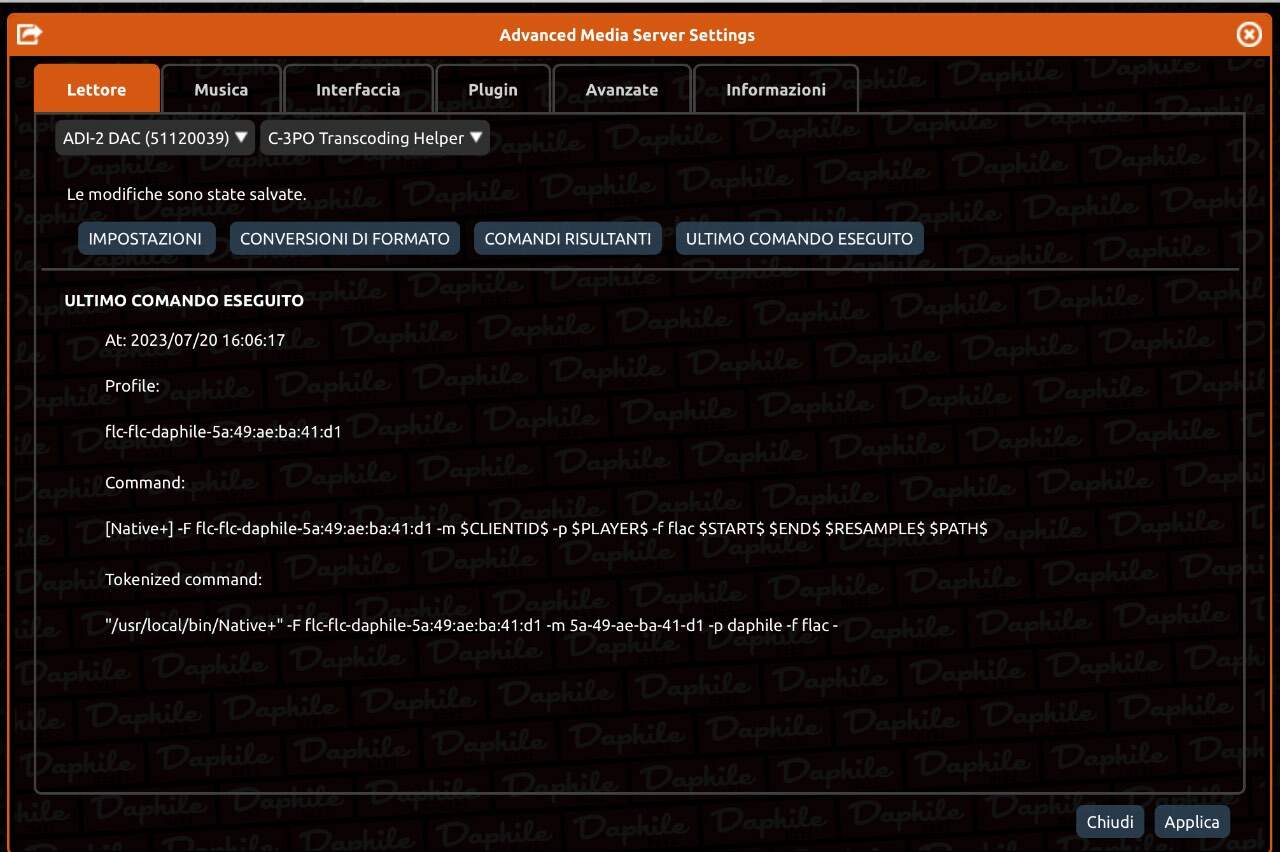Apply changes with the Applica button
The height and width of the screenshot is (852, 1280).
1192,822
